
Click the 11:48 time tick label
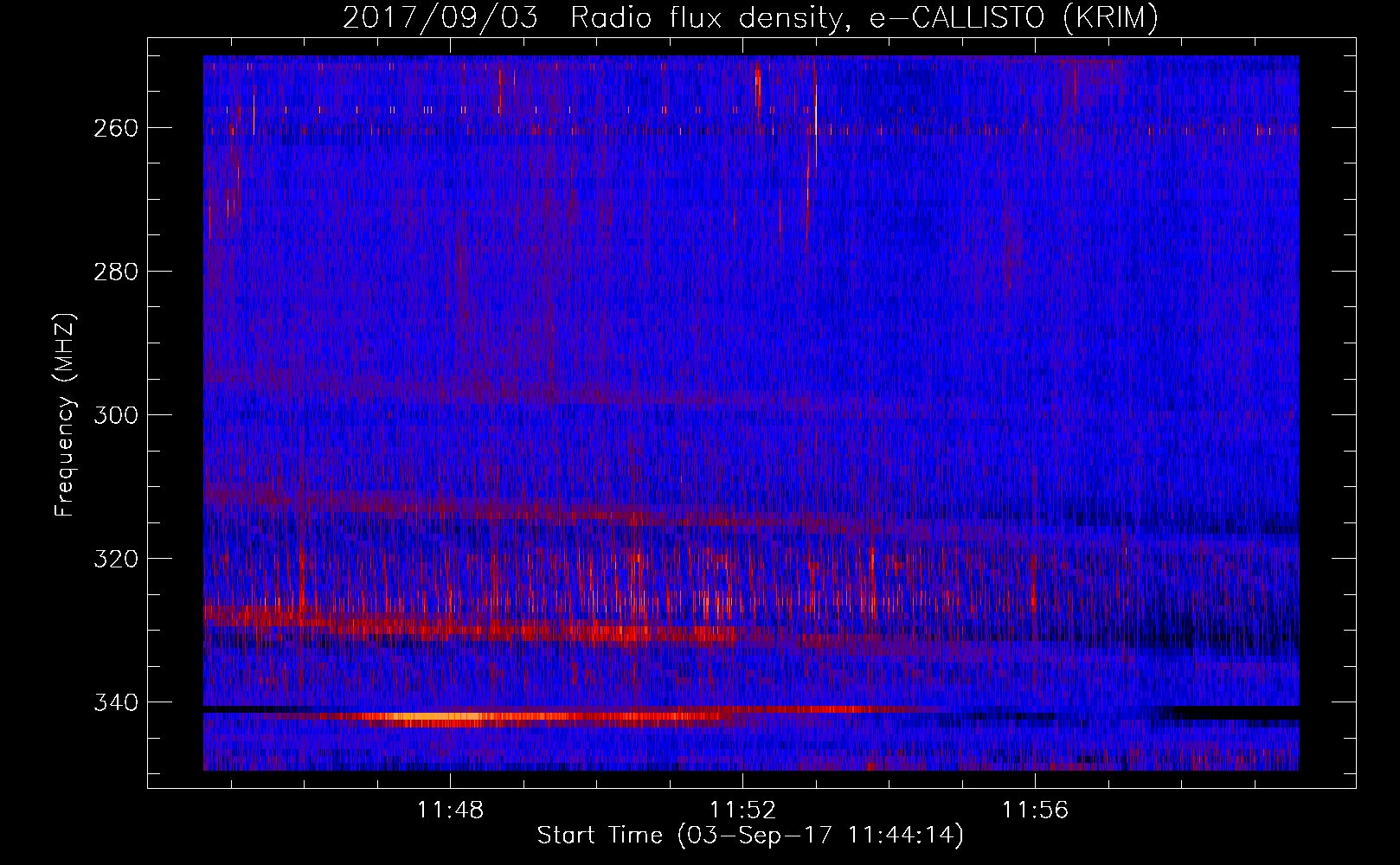coord(450,811)
